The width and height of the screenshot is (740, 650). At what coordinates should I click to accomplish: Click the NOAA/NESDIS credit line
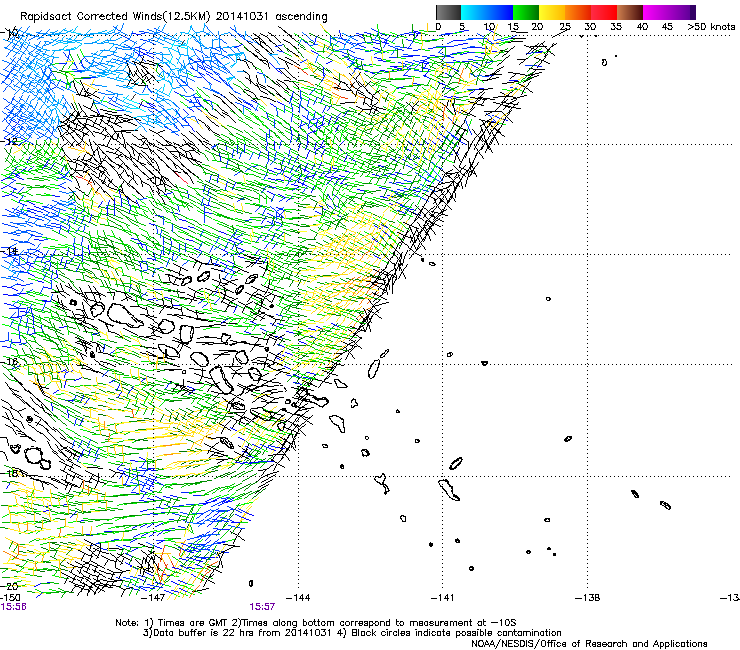(x=589, y=644)
